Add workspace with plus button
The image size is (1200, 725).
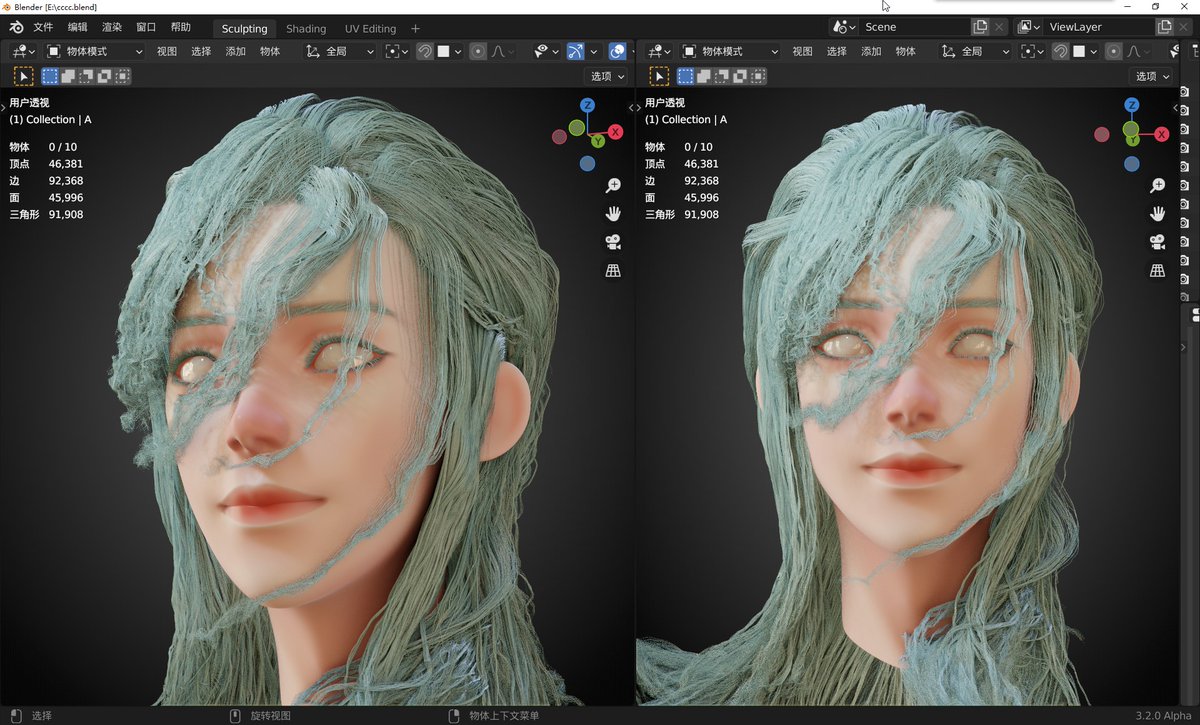coord(416,28)
